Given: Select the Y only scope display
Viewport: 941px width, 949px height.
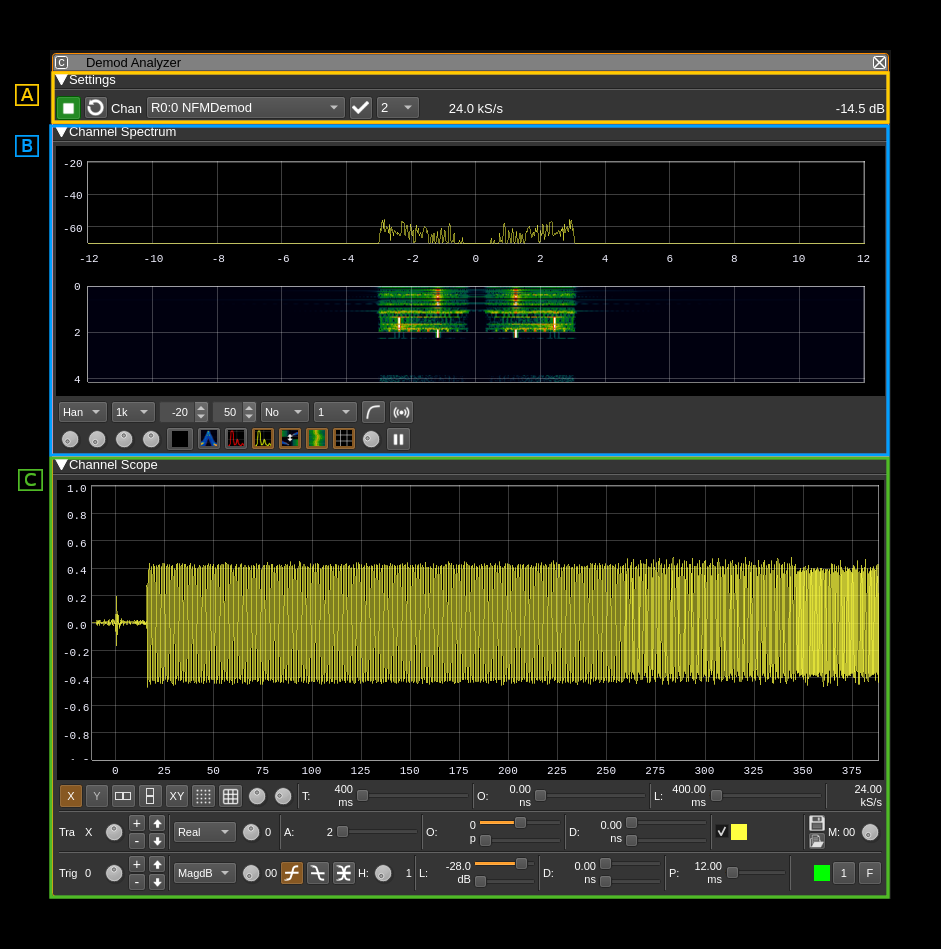Looking at the screenshot, I should coord(97,796).
